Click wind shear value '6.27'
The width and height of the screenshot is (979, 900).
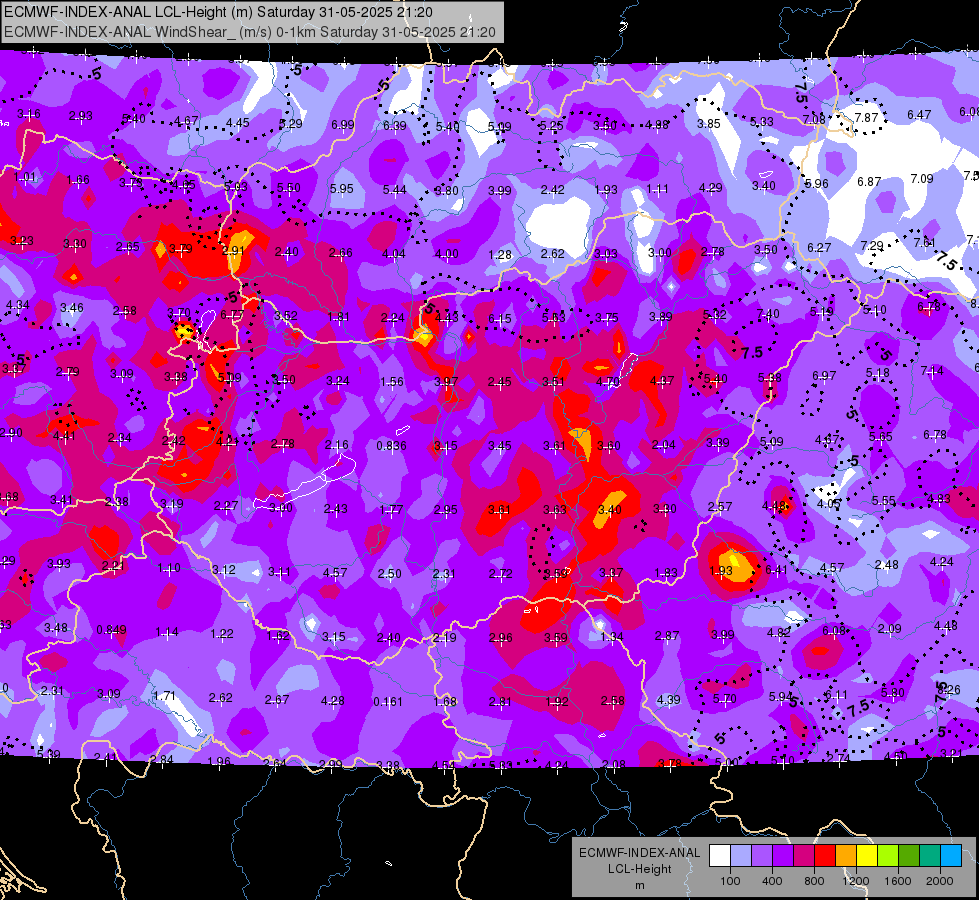[x=819, y=248]
